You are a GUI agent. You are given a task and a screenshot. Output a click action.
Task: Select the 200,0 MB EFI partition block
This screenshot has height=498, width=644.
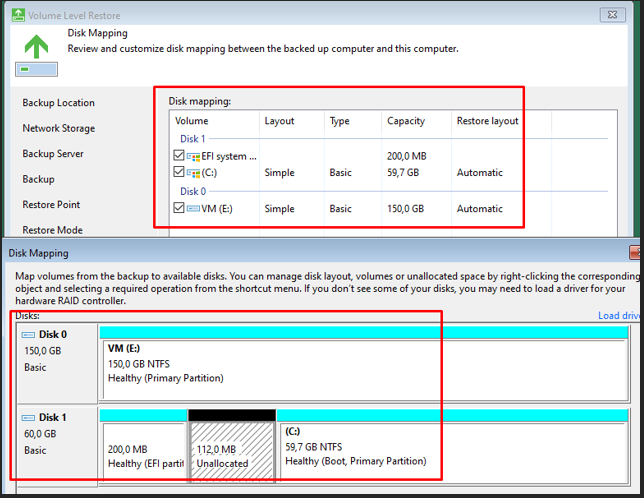(x=143, y=450)
